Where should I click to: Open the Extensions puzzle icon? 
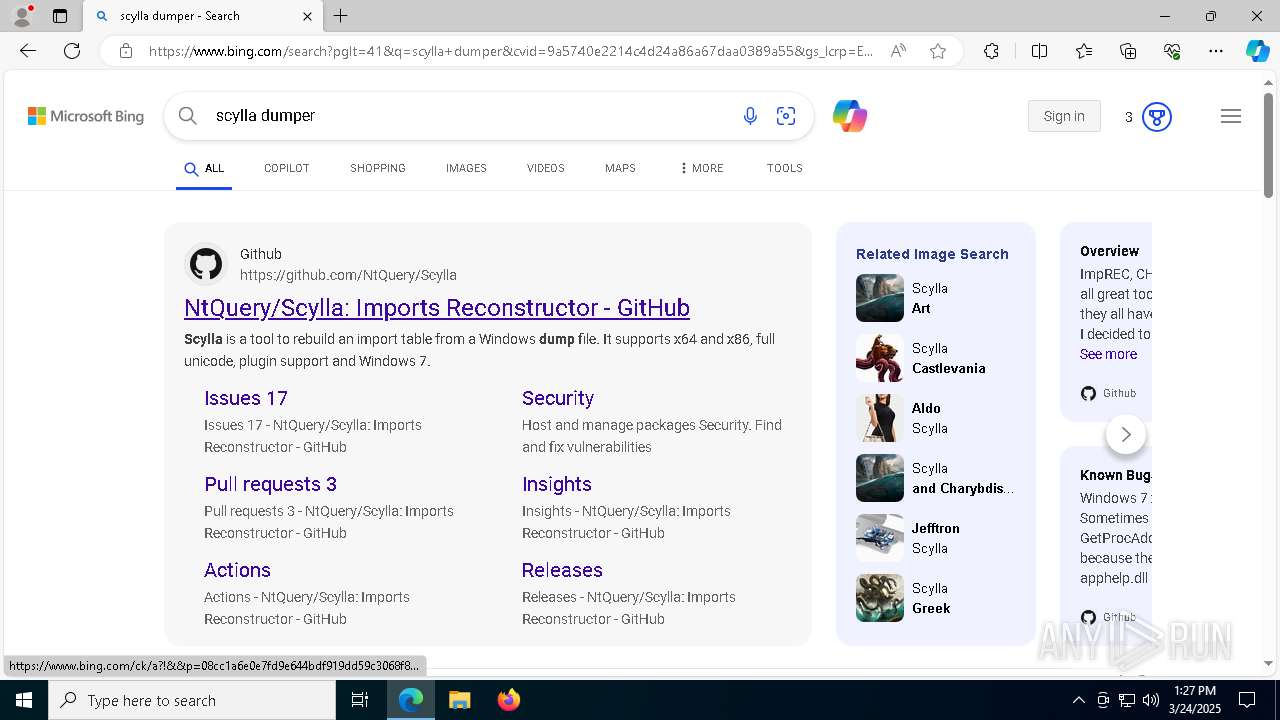991,51
